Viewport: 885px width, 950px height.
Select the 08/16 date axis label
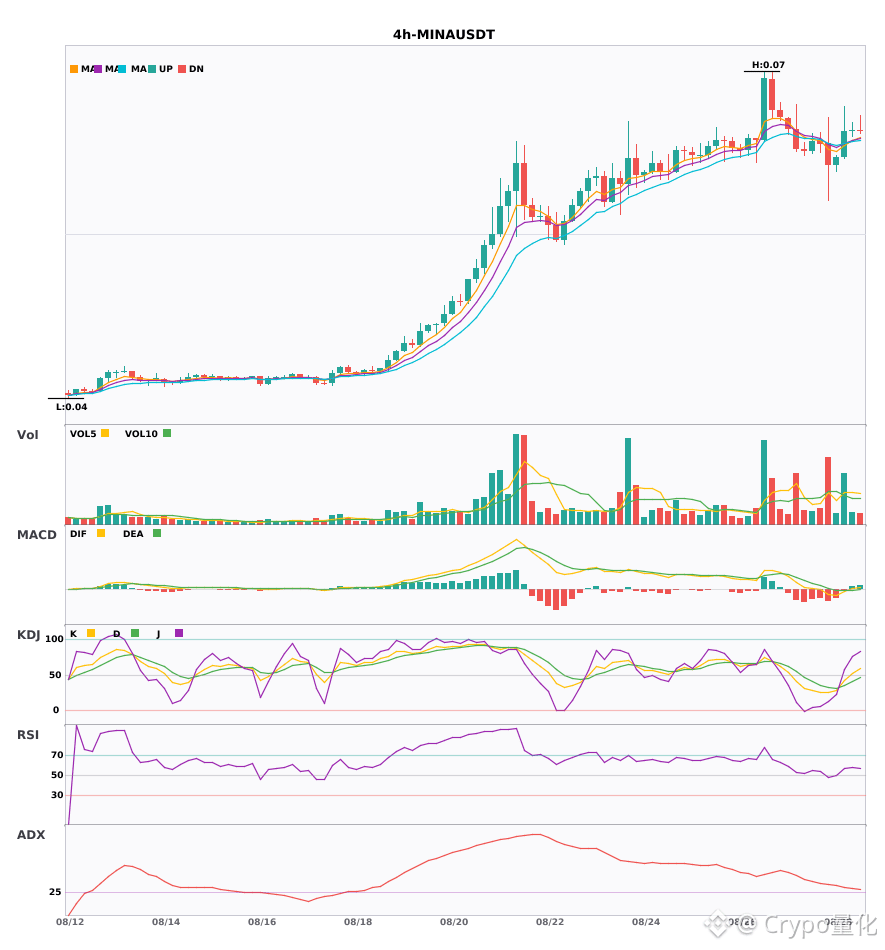tap(262, 922)
